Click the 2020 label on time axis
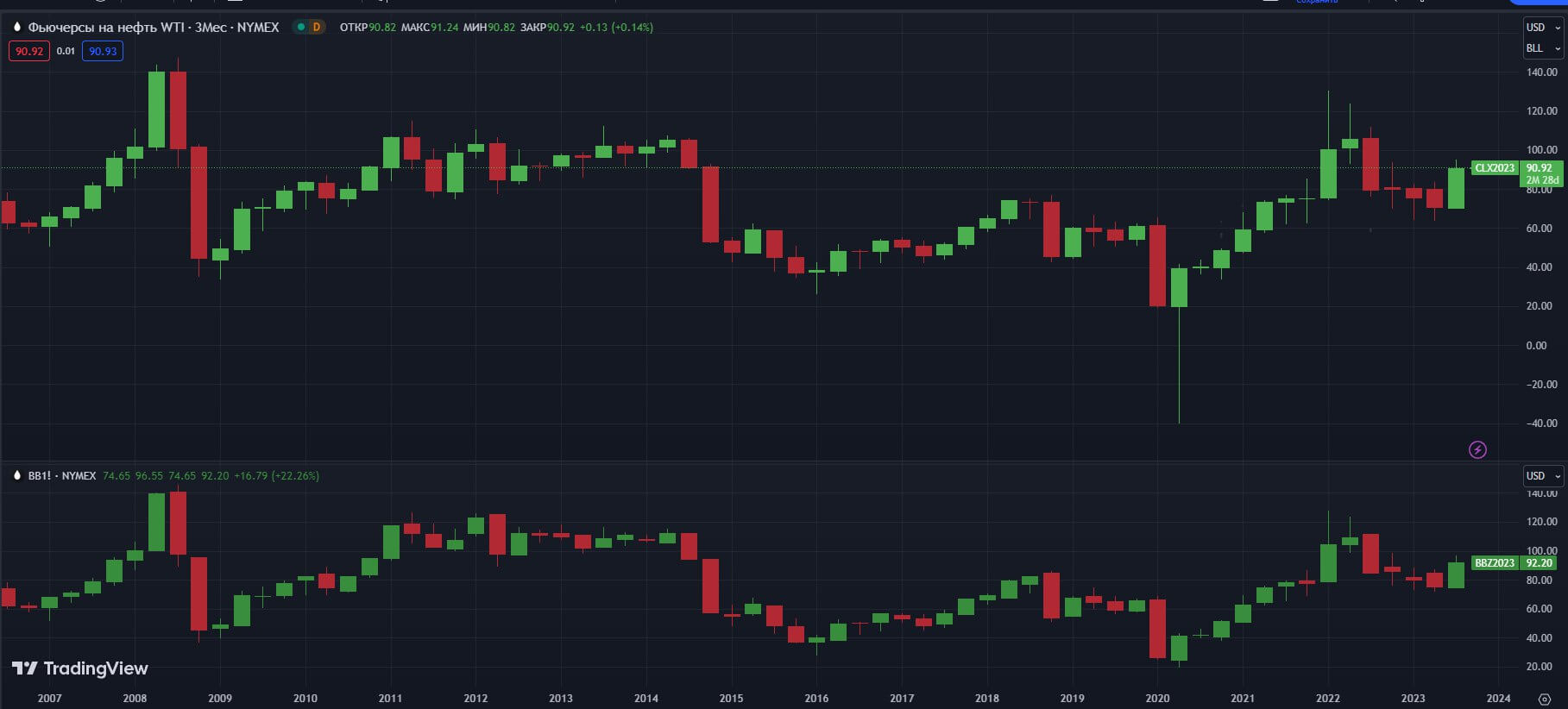Screen dimensions: 1568x709 click(1157, 699)
